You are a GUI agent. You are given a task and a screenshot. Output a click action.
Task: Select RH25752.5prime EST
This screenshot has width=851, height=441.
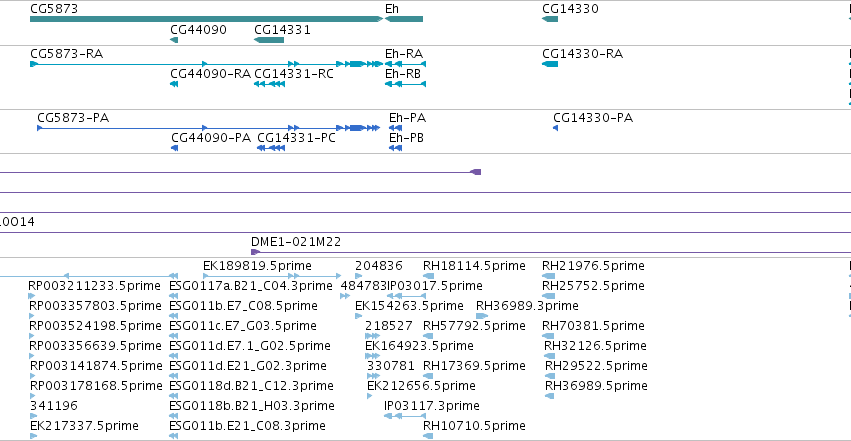pos(548,296)
